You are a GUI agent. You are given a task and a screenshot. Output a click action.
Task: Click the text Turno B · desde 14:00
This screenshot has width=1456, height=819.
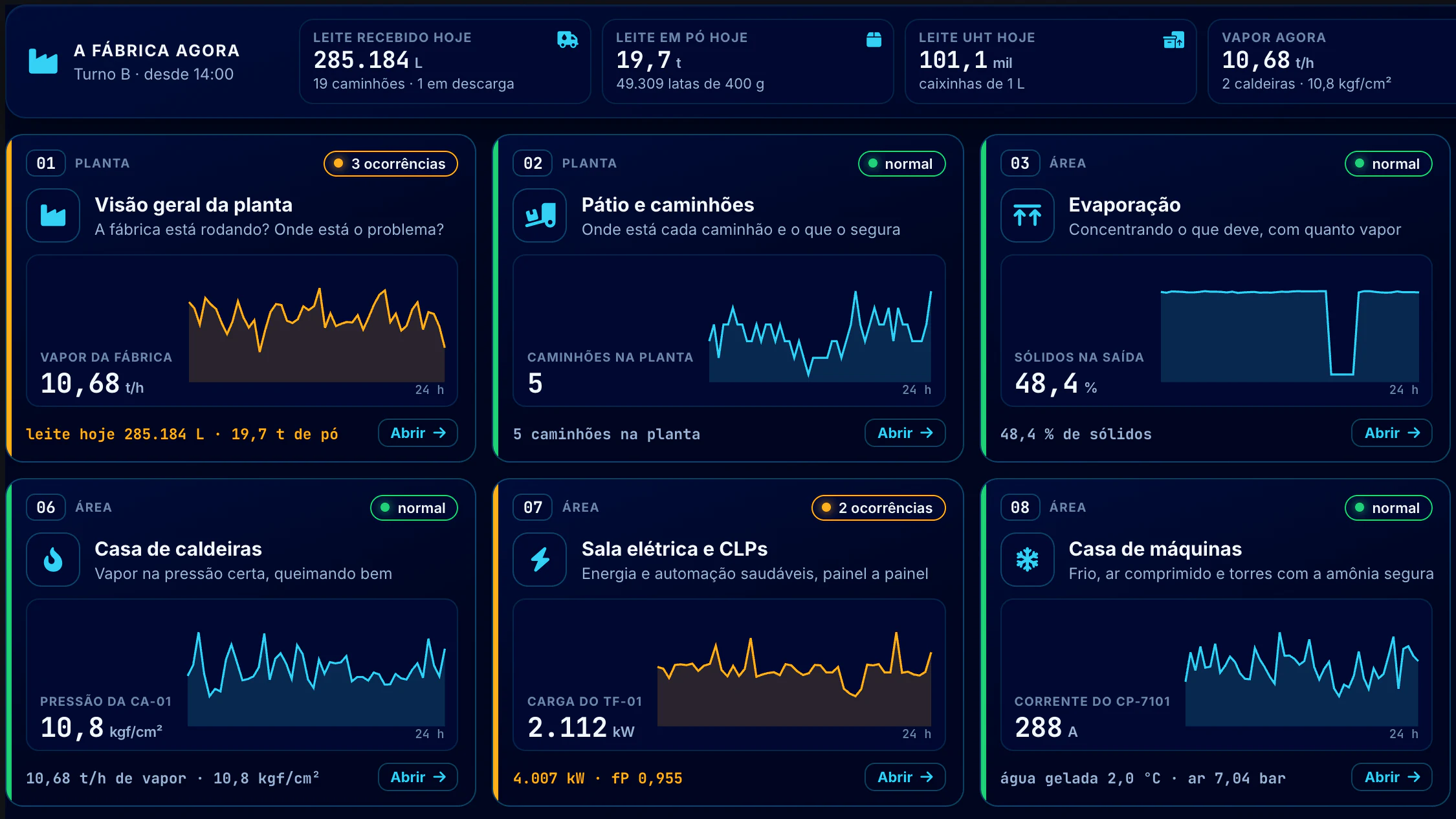153,74
